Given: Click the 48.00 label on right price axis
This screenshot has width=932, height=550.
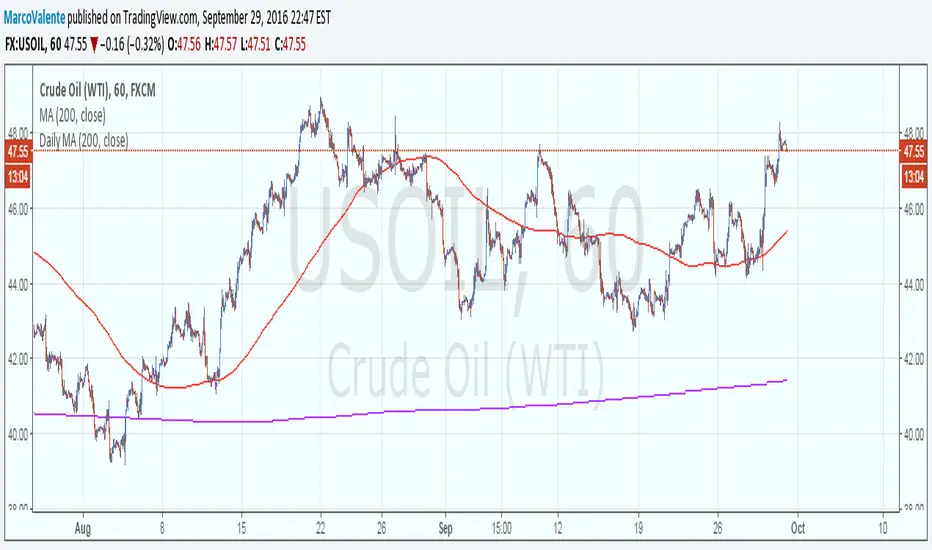Looking at the screenshot, I should click(914, 133).
